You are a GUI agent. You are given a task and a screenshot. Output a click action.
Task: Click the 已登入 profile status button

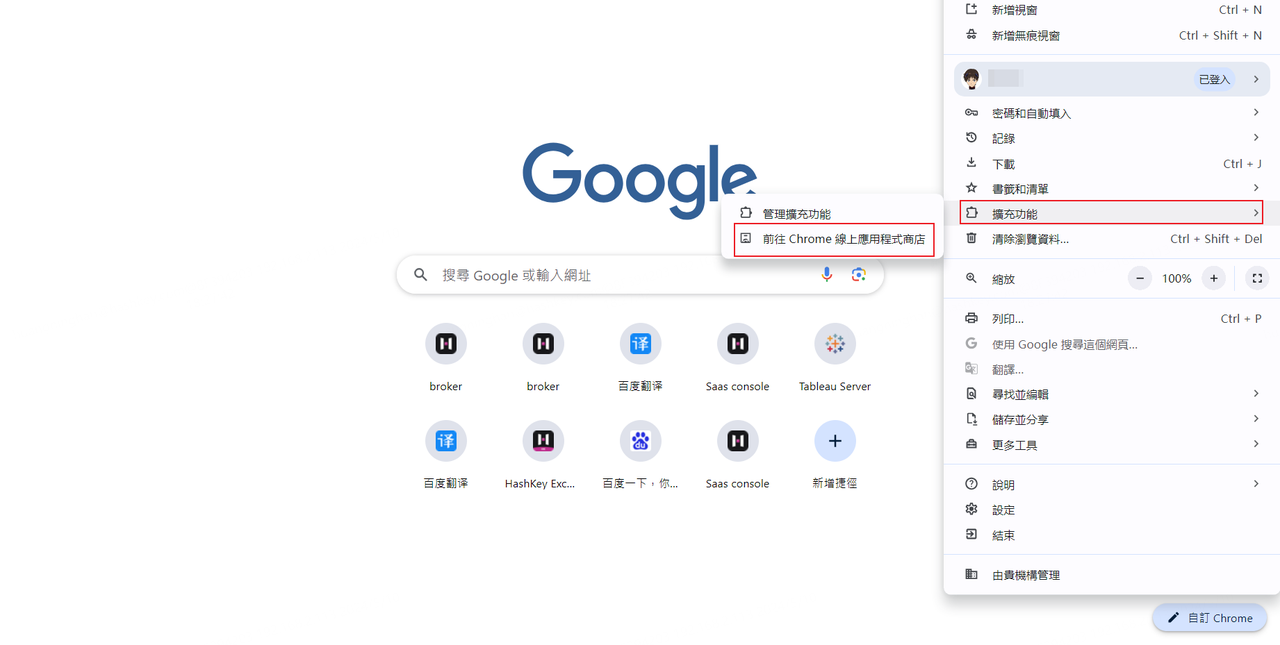tap(1214, 79)
